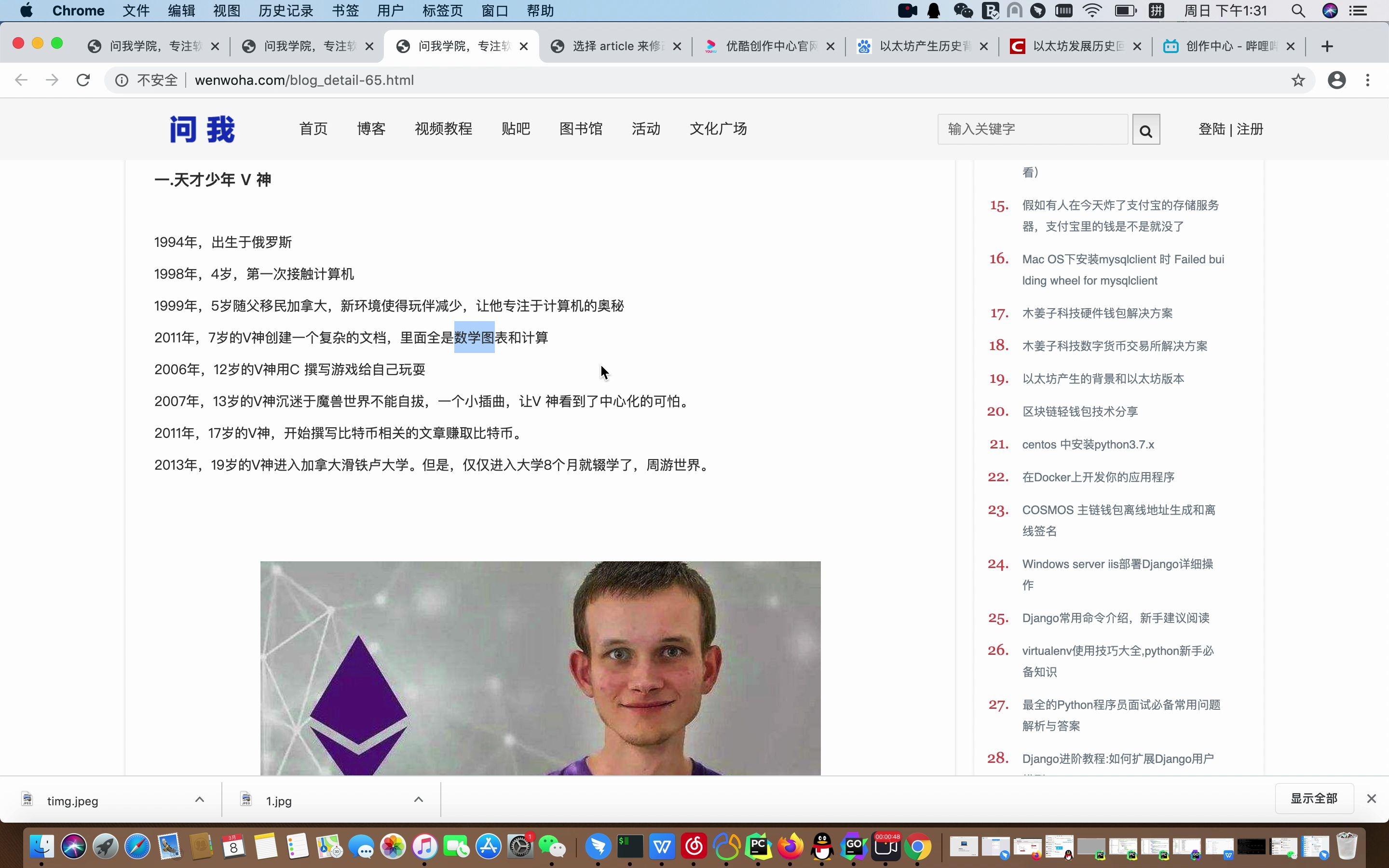The height and width of the screenshot is (868, 1389).
Task: Open Finder from the Dock
Action: (x=41, y=846)
